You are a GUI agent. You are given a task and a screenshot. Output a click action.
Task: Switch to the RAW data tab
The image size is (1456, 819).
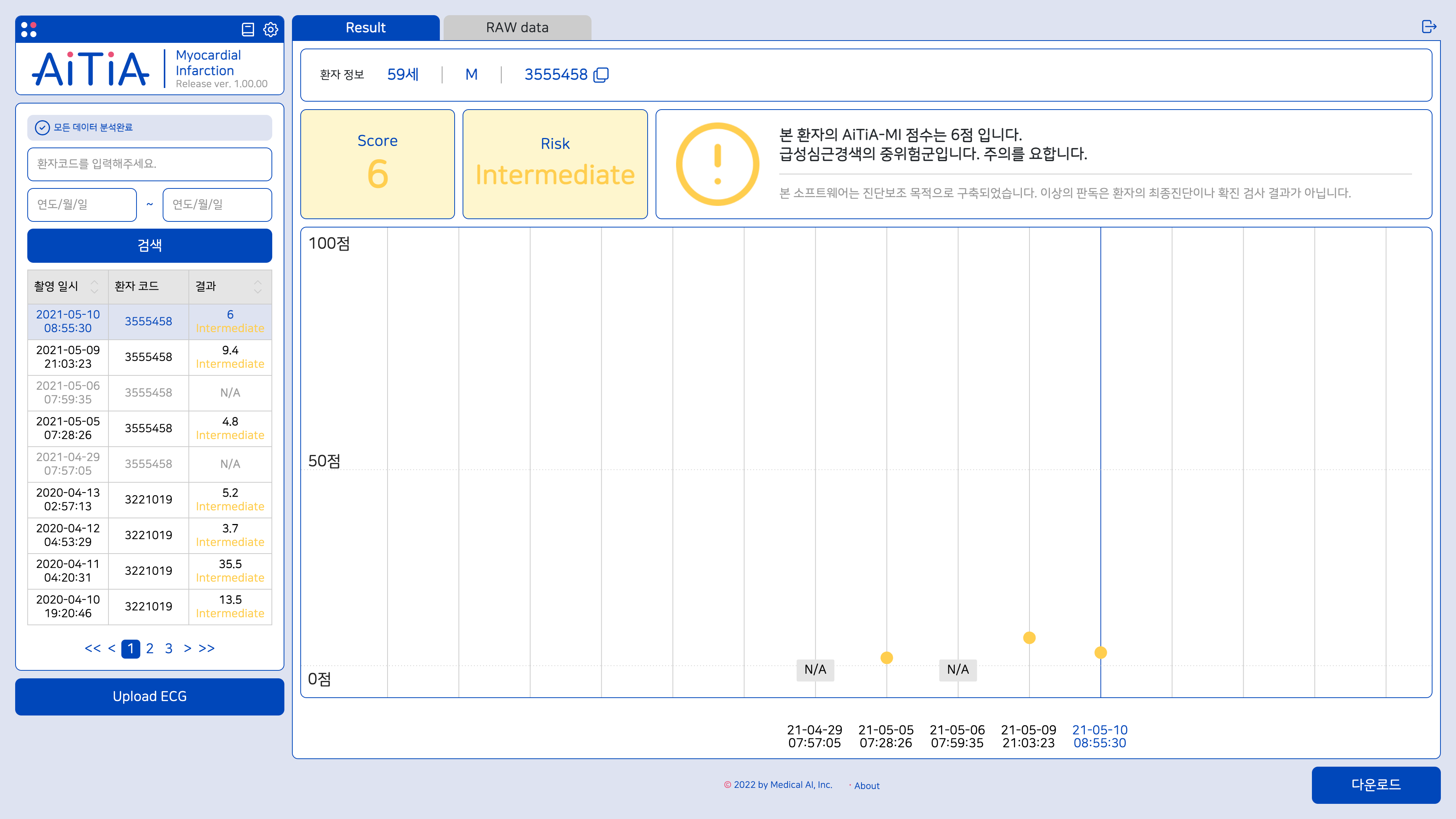516,28
